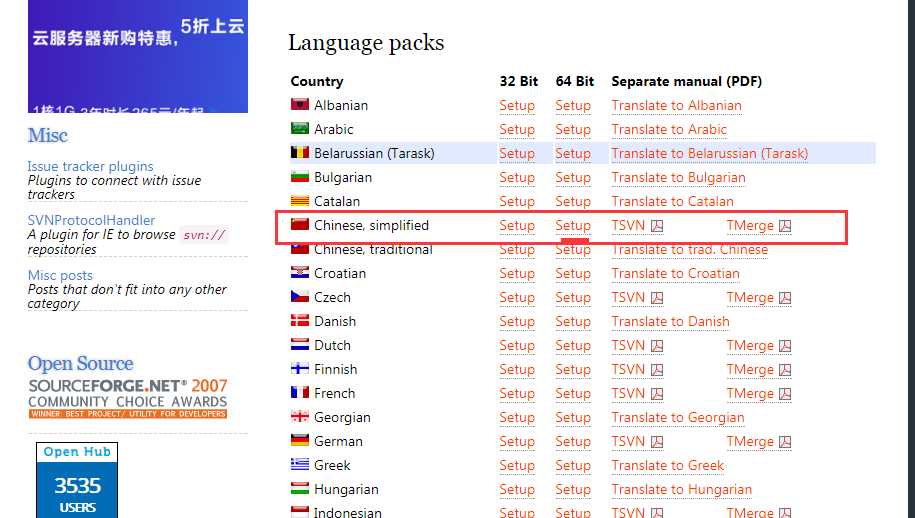Open TSVN manual for French

coord(628,393)
